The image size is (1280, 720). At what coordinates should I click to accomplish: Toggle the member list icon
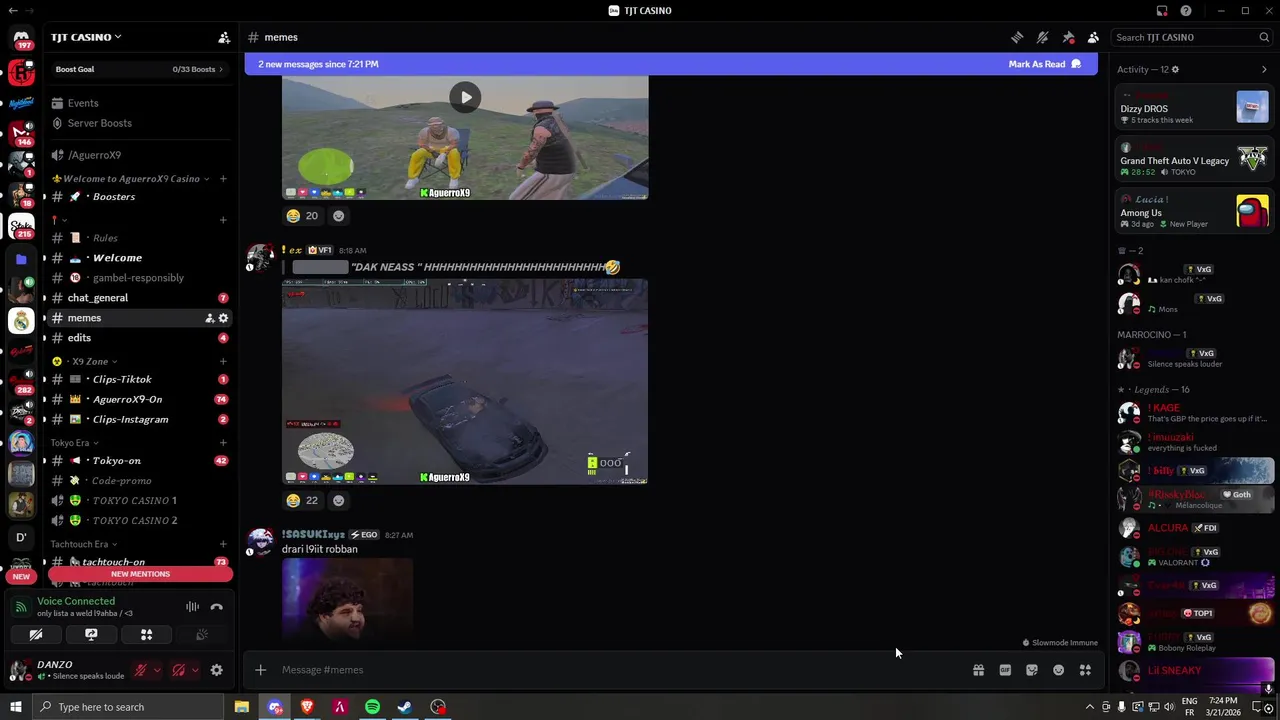(x=1093, y=37)
